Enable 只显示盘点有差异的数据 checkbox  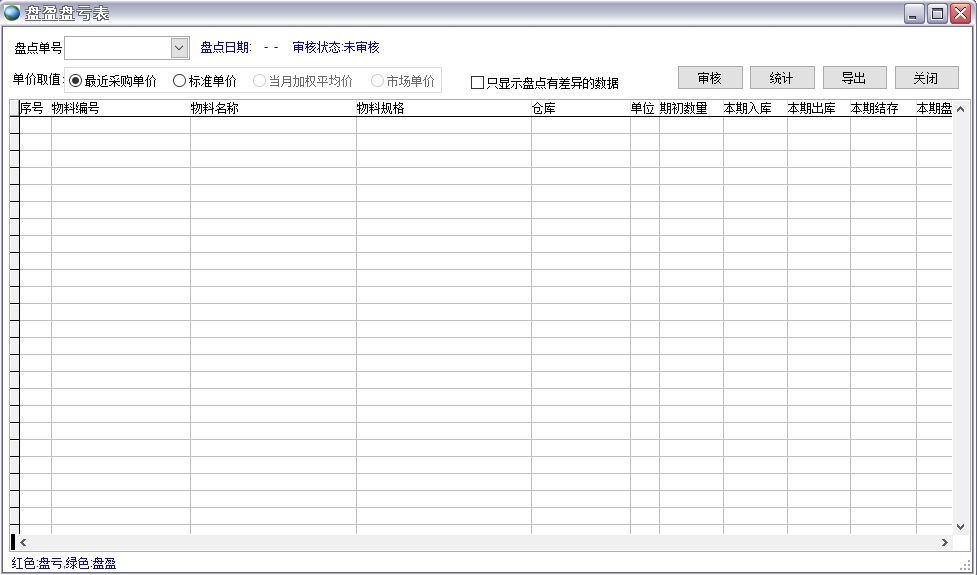click(x=477, y=83)
